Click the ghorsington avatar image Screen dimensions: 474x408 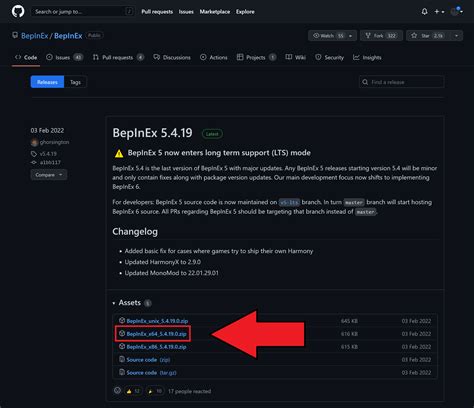(x=34, y=143)
